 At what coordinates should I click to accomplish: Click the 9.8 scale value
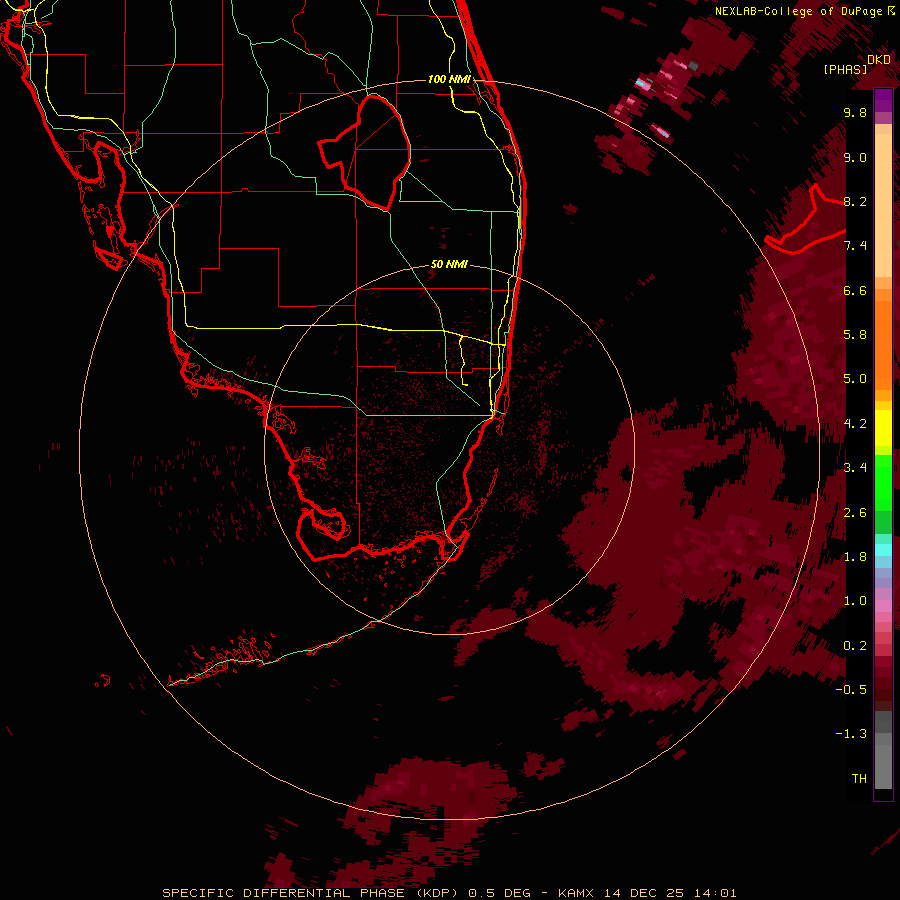tap(855, 112)
